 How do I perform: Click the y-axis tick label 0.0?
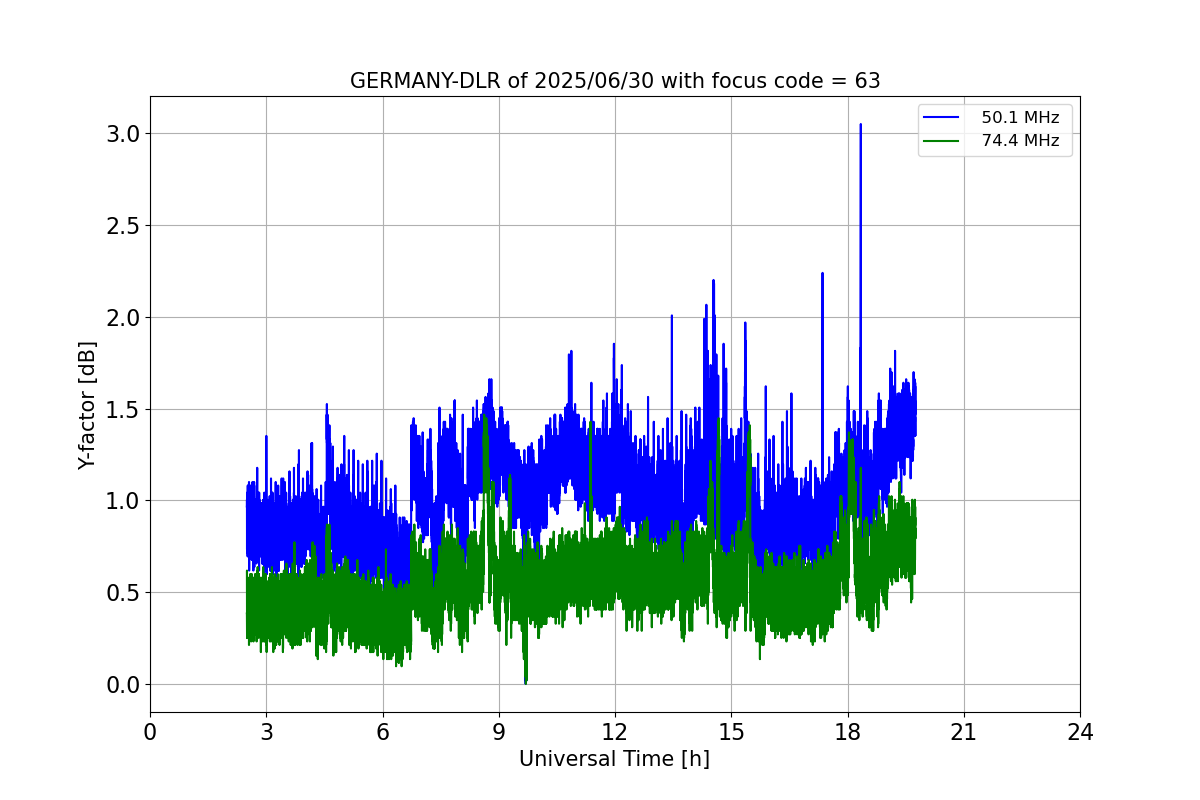(x=123, y=684)
